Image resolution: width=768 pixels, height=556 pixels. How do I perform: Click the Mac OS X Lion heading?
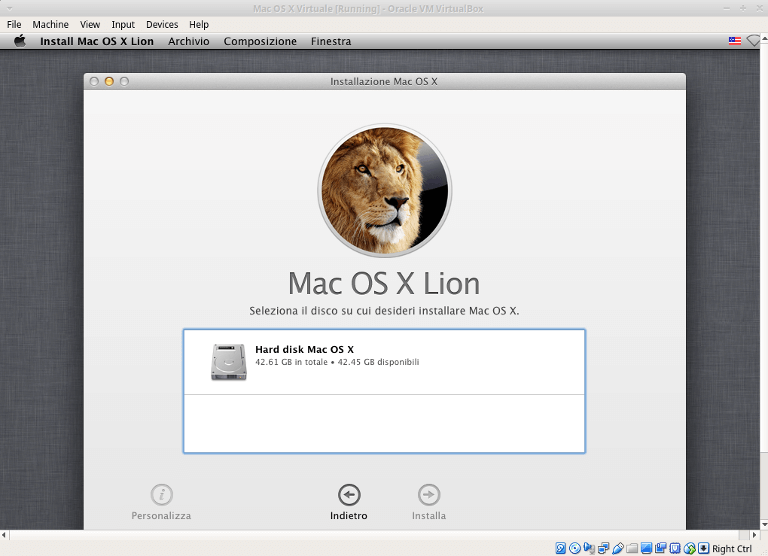pyautogui.click(x=384, y=284)
